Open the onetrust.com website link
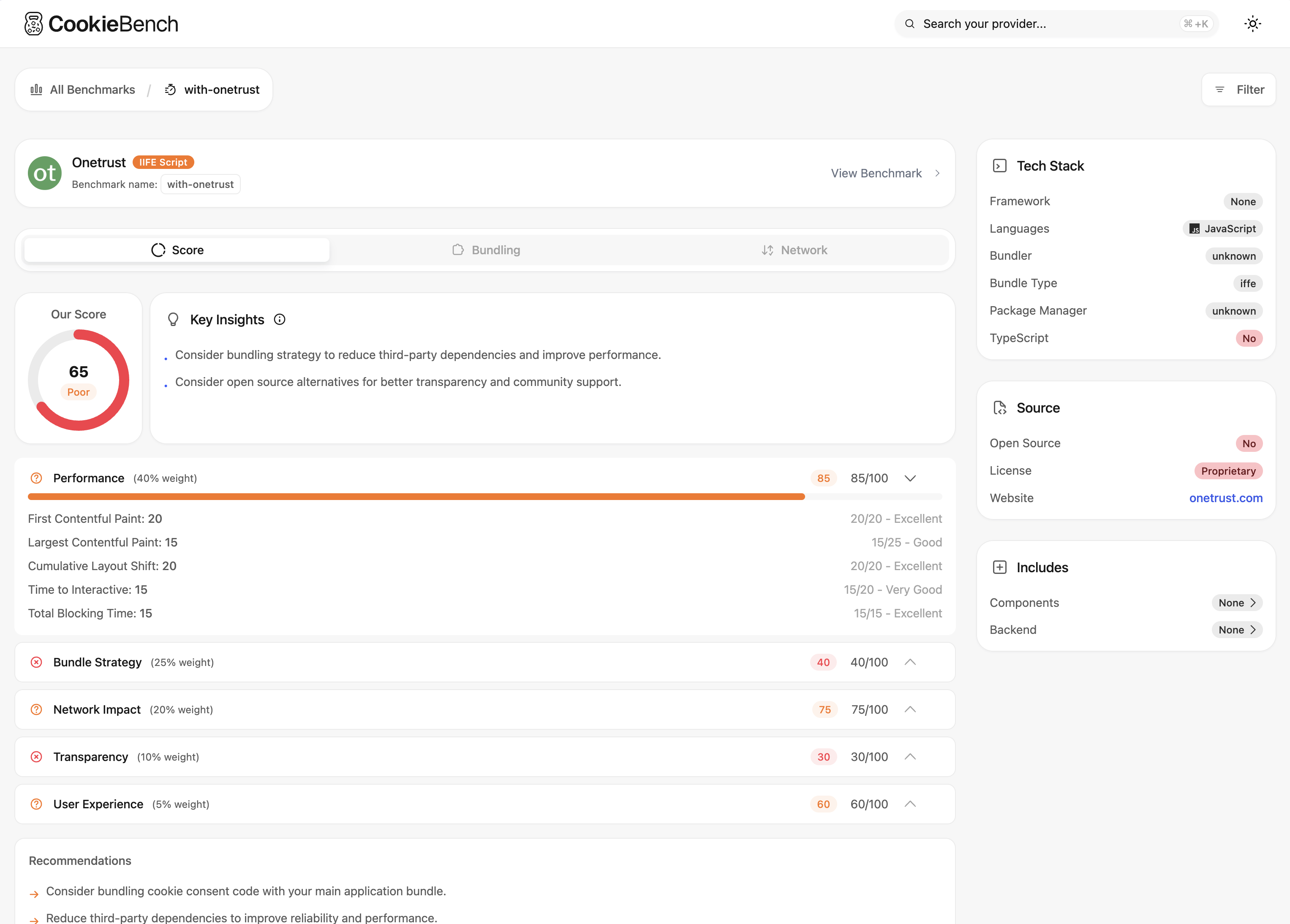Screen dimensions: 1290x924 1226,498
